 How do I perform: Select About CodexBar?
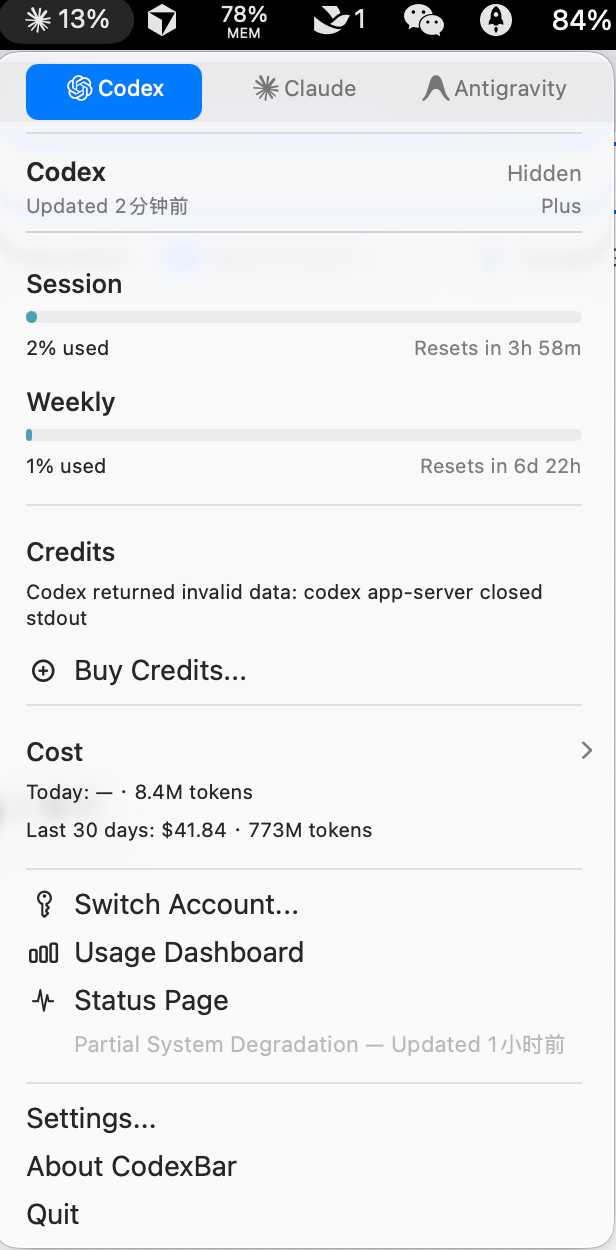pyautogui.click(x=132, y=1166)
